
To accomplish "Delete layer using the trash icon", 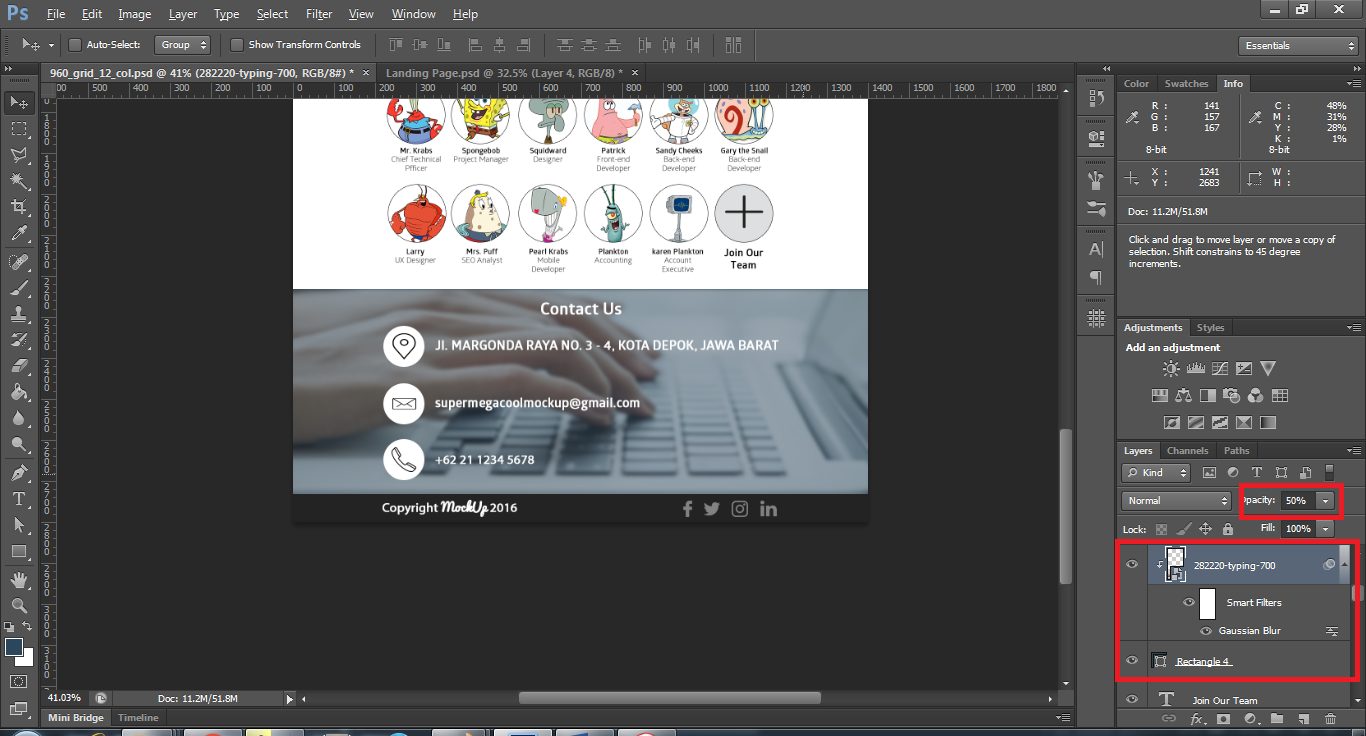I will pos(1330,718).
